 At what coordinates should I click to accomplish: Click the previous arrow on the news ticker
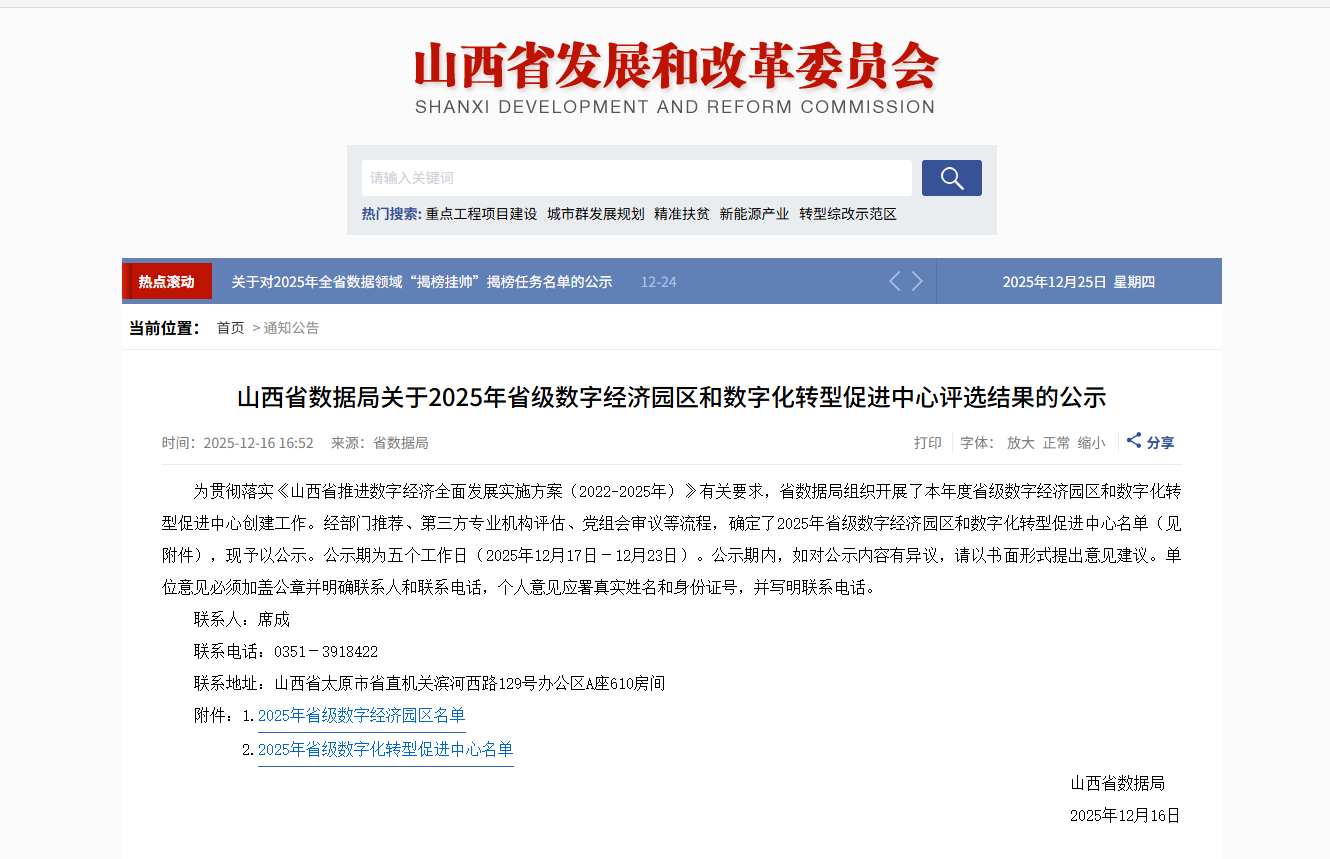click(x=894, y=281)
